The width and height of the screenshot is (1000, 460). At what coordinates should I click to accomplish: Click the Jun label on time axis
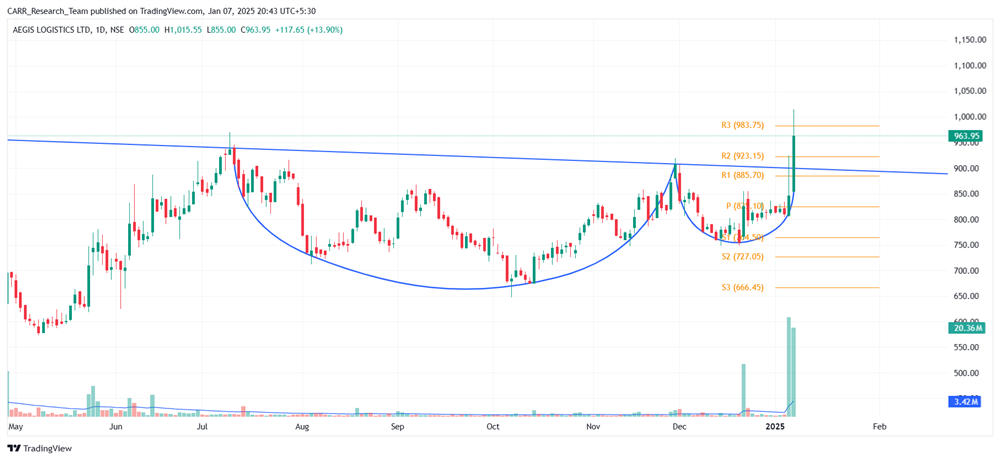(115, 426)
